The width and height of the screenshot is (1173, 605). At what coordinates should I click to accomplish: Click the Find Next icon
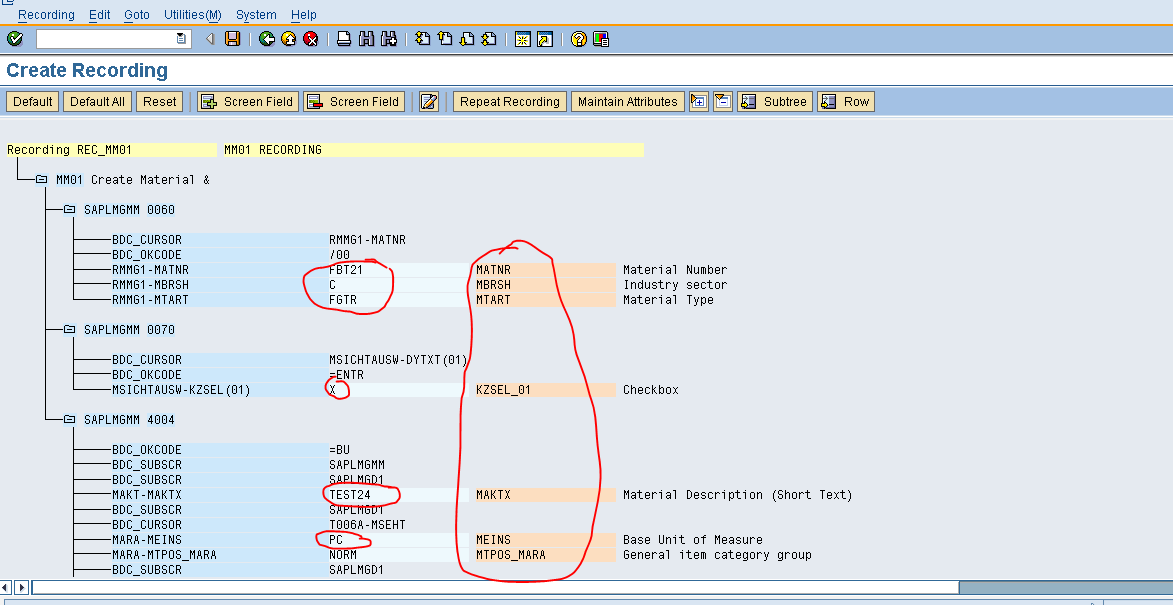point(387,40)
